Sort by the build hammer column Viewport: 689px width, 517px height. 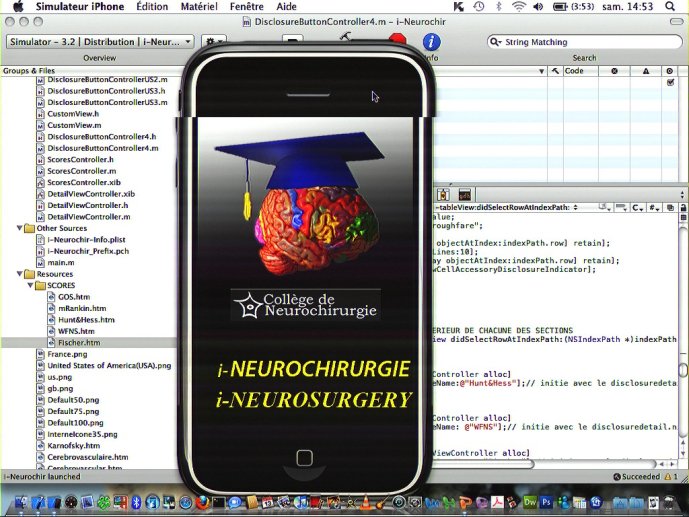tap(555, 71)
